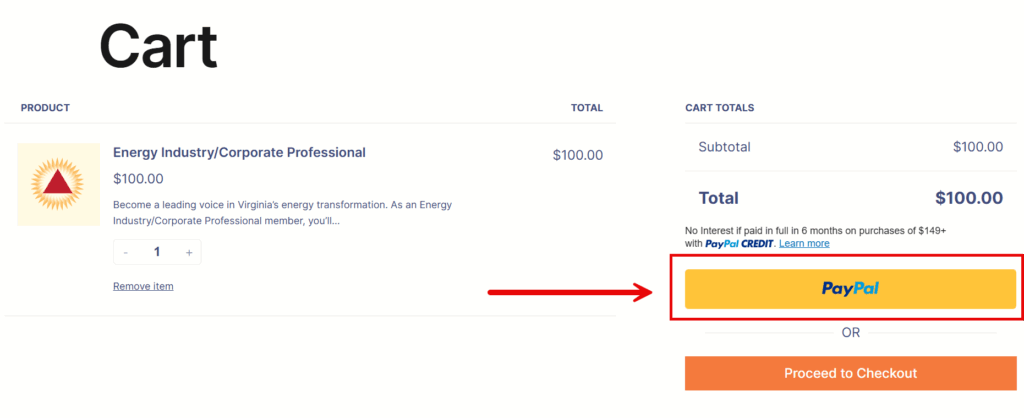Click the product description text about Virginia's energy
The width and height of the screenshot is (1024, 418).
[x=282, y=213]
